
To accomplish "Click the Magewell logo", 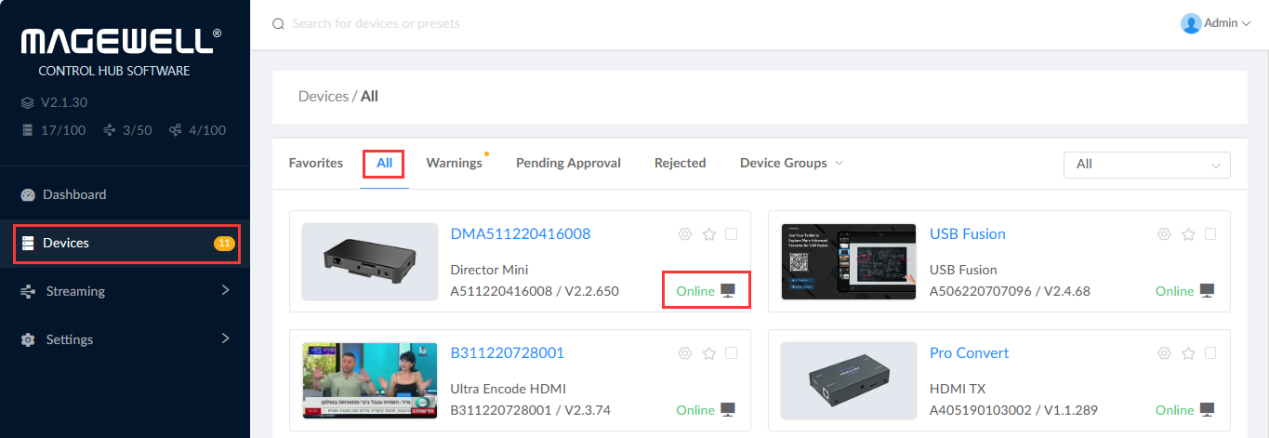I will coord(121,42).
